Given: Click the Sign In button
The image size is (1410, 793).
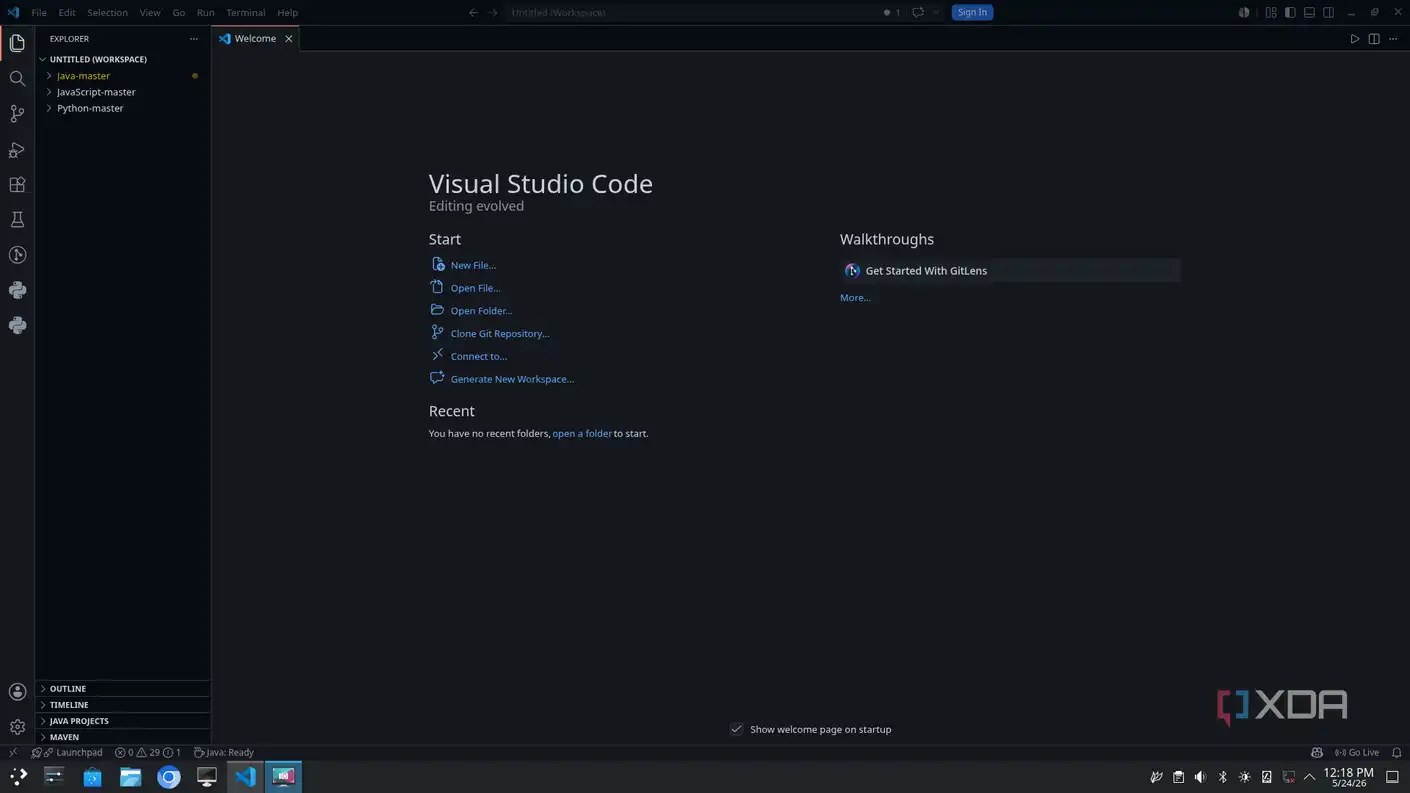Looking at the screenshot, I should click(972, 12).
